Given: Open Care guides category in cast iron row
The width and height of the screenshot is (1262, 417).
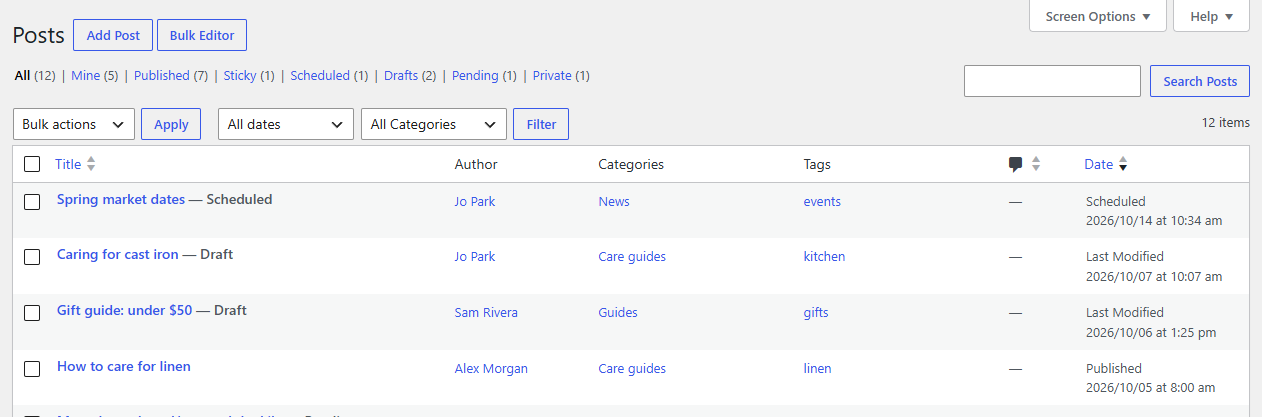Looking at the screenshot, I should (632, 256).
